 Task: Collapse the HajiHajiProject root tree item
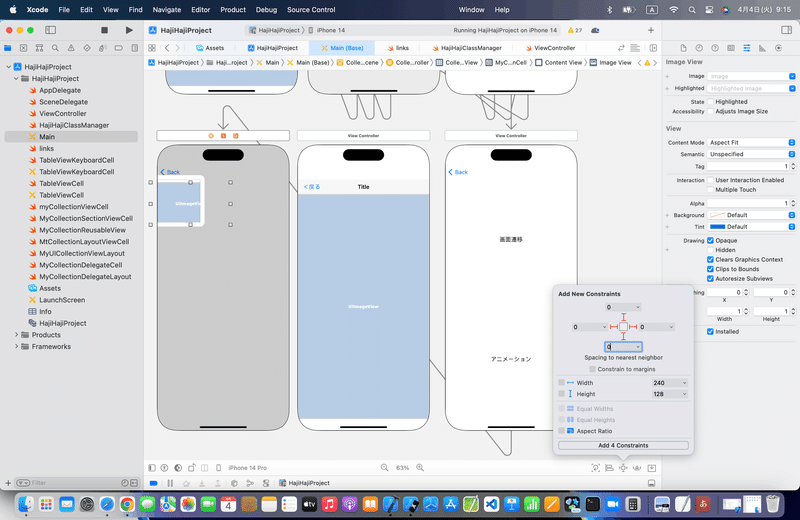click(x=9, y=67)
